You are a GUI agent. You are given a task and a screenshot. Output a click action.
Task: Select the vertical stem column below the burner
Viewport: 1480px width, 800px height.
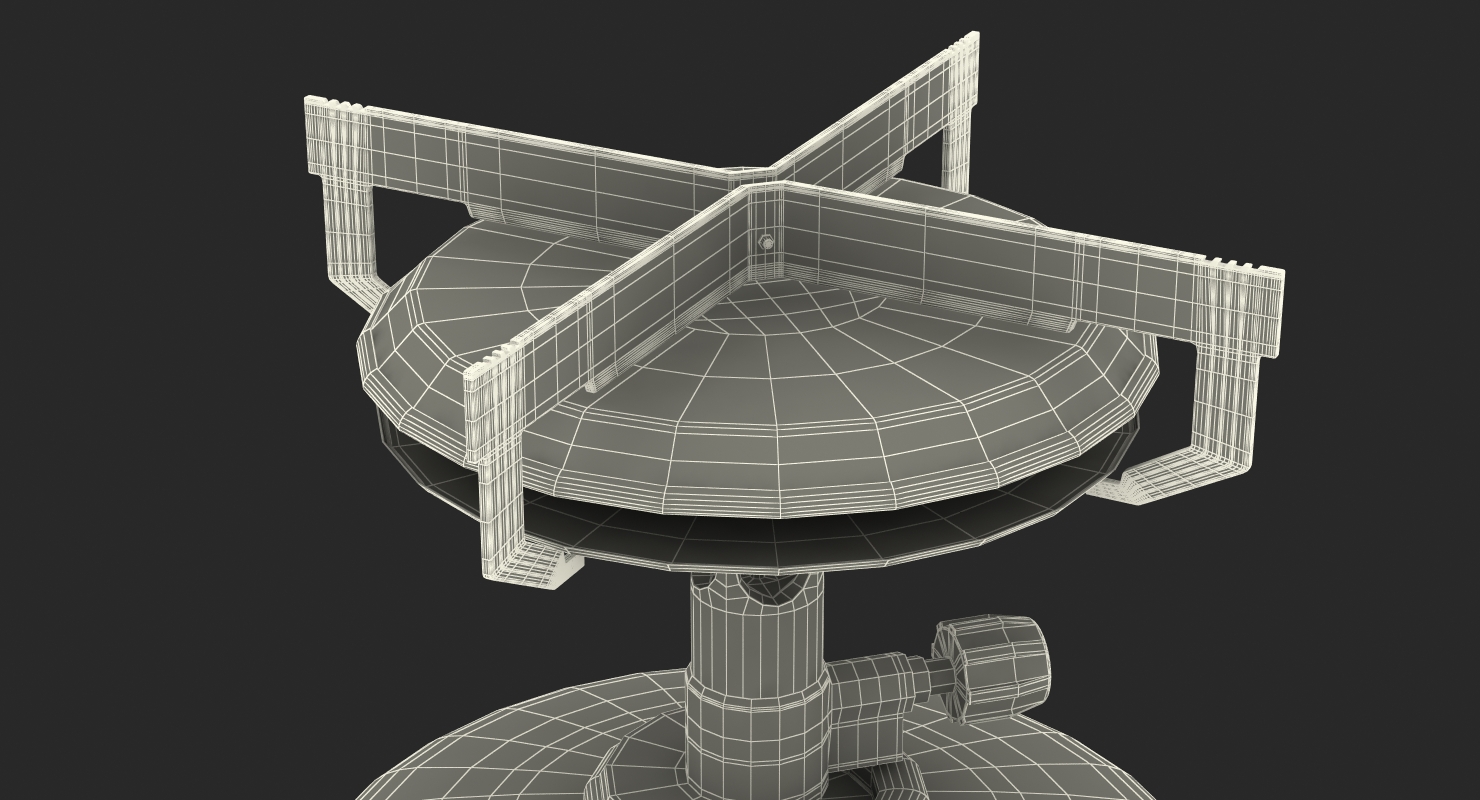[759, 683]
